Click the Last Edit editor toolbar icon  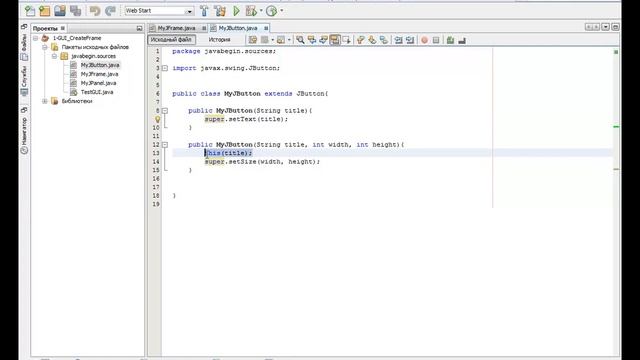[253, 40]
